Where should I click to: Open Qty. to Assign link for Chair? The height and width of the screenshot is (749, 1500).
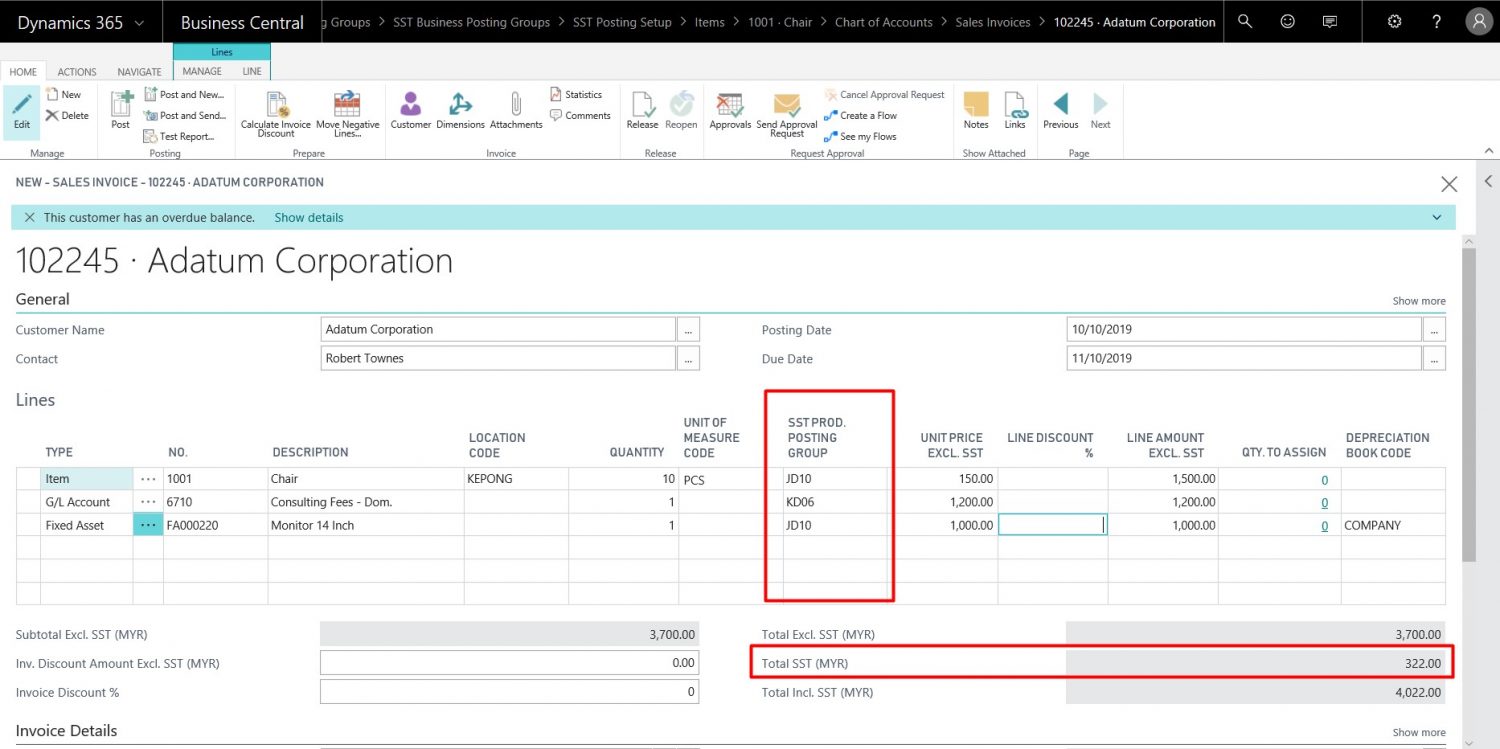click(x=1324, y=480)
